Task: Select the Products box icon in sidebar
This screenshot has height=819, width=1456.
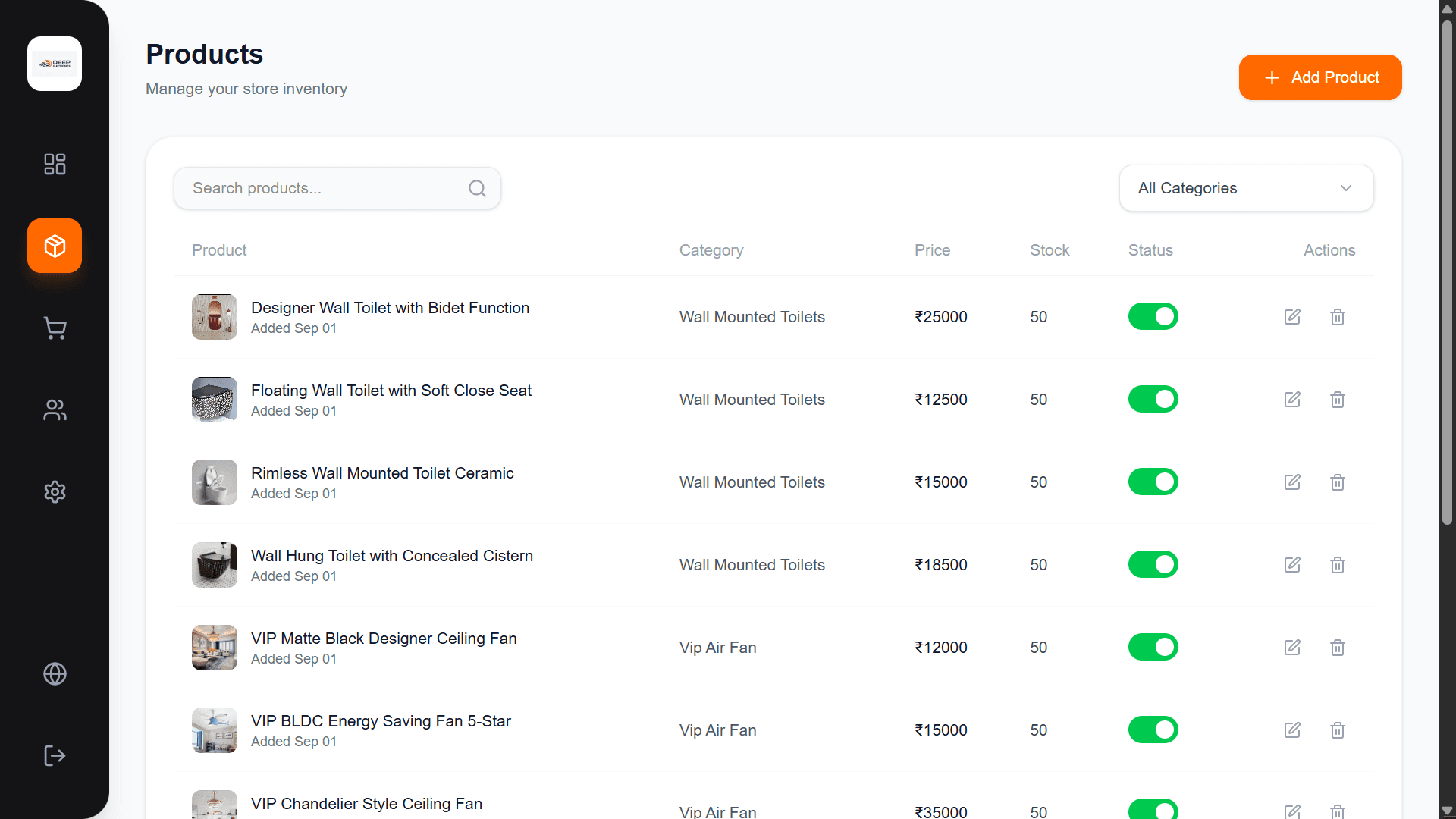Action: tap(55, 246)
